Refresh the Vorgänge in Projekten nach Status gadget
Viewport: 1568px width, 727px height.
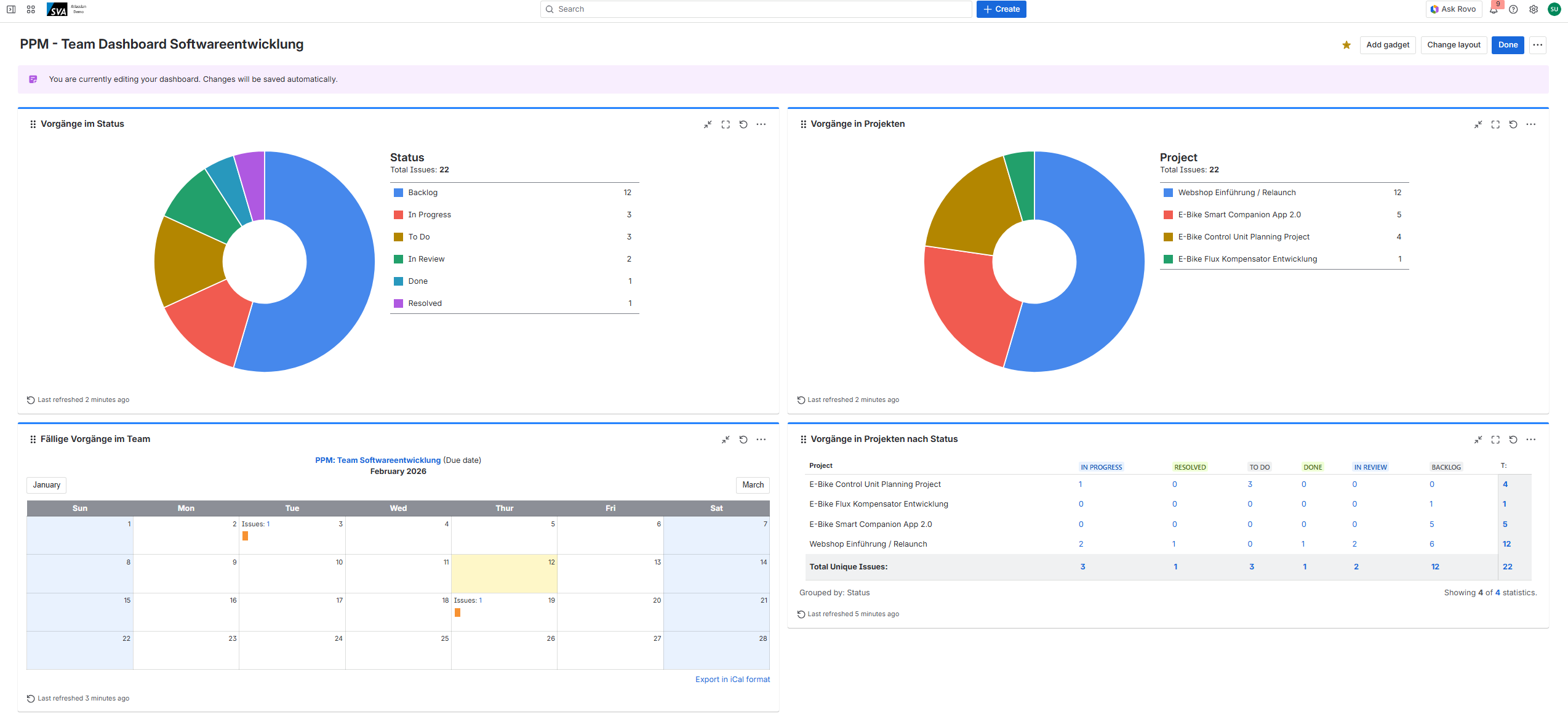click(x=1513, y=440)
